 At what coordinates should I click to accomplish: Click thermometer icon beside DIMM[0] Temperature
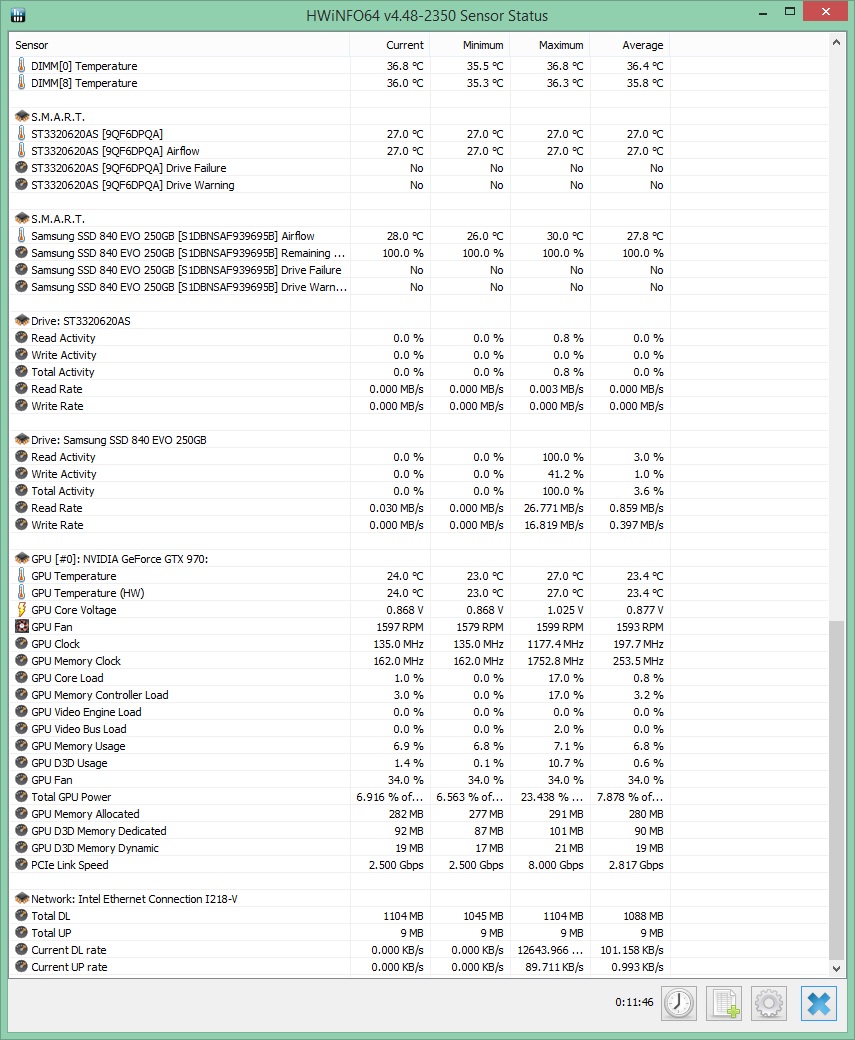pyautogui.click(x=21, y=66)
